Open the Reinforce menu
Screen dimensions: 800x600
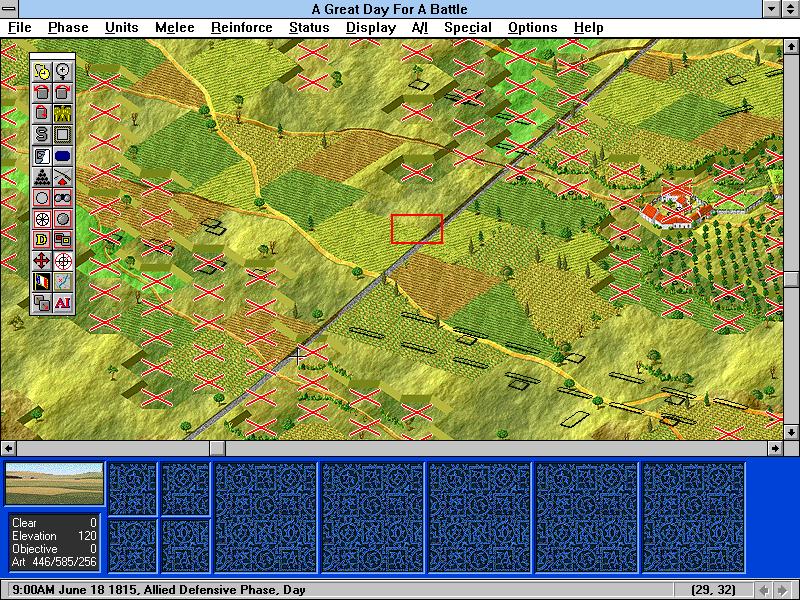pos(241,28)
